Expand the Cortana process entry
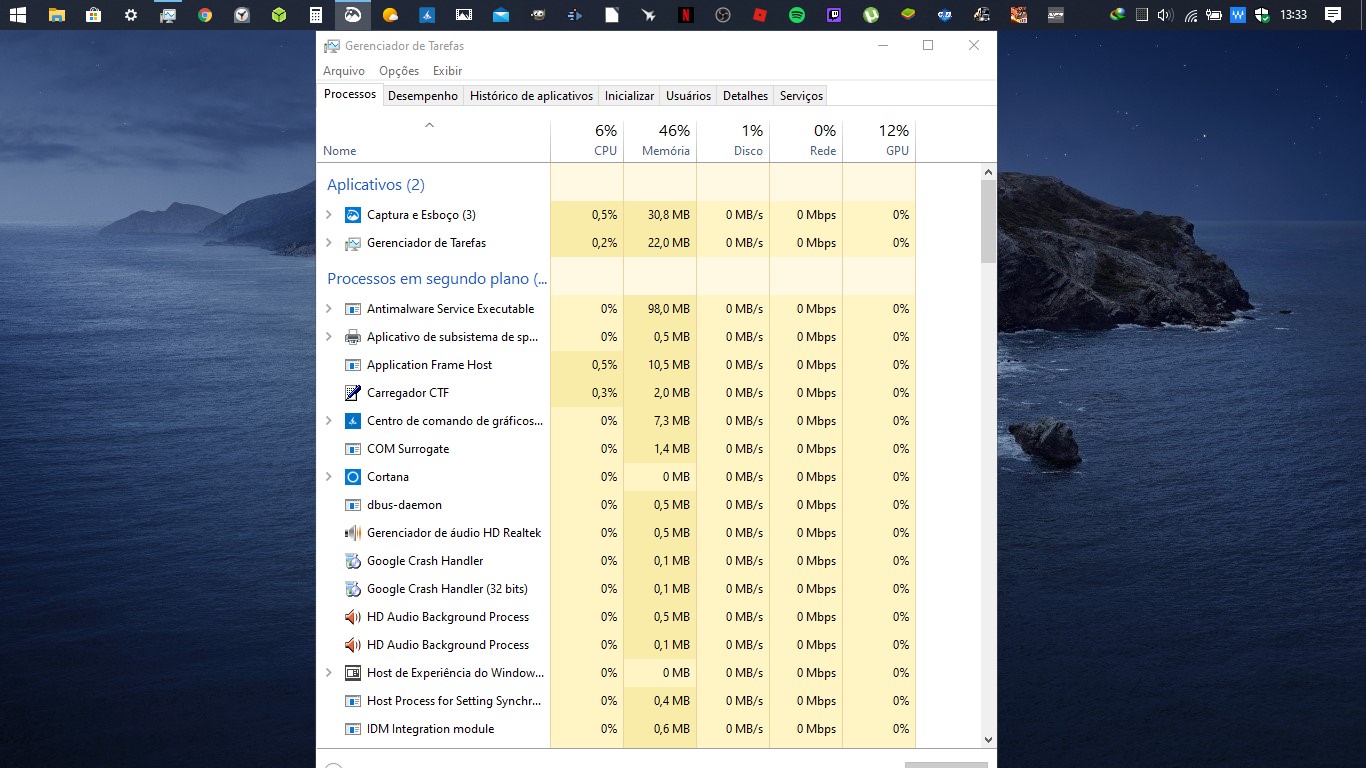This screenshot has height=768, width=1366. click(329, 477)
